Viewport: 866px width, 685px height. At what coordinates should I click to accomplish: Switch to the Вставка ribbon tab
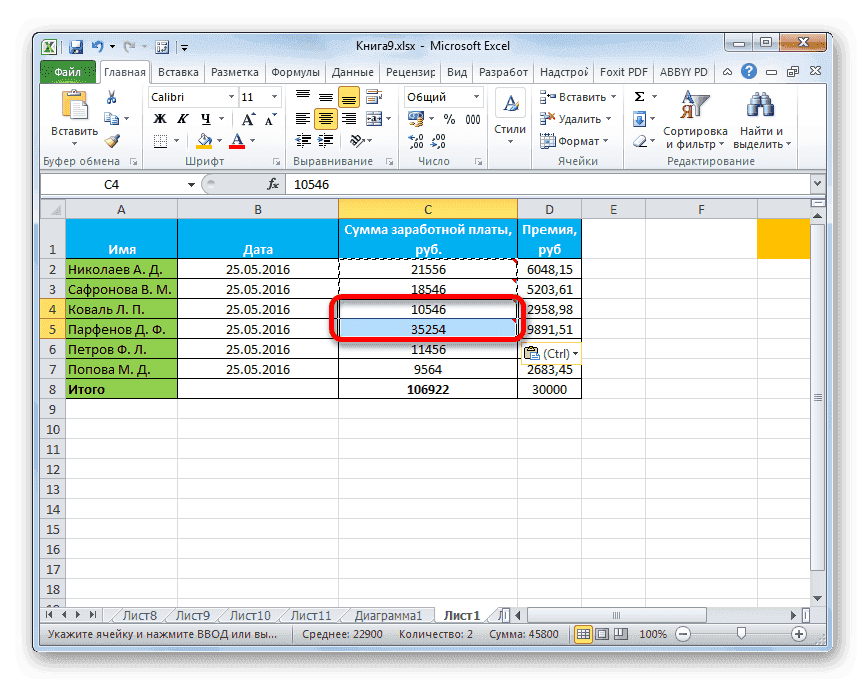pyautogui.click(x=178, y=71)
